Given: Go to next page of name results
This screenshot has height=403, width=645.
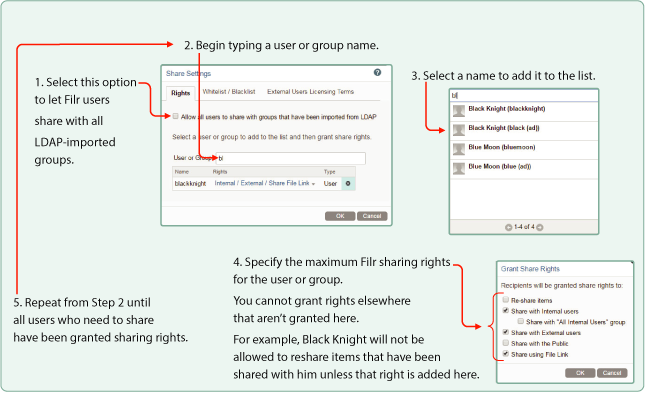Looking at the screenshot, I should pos(540,227).
